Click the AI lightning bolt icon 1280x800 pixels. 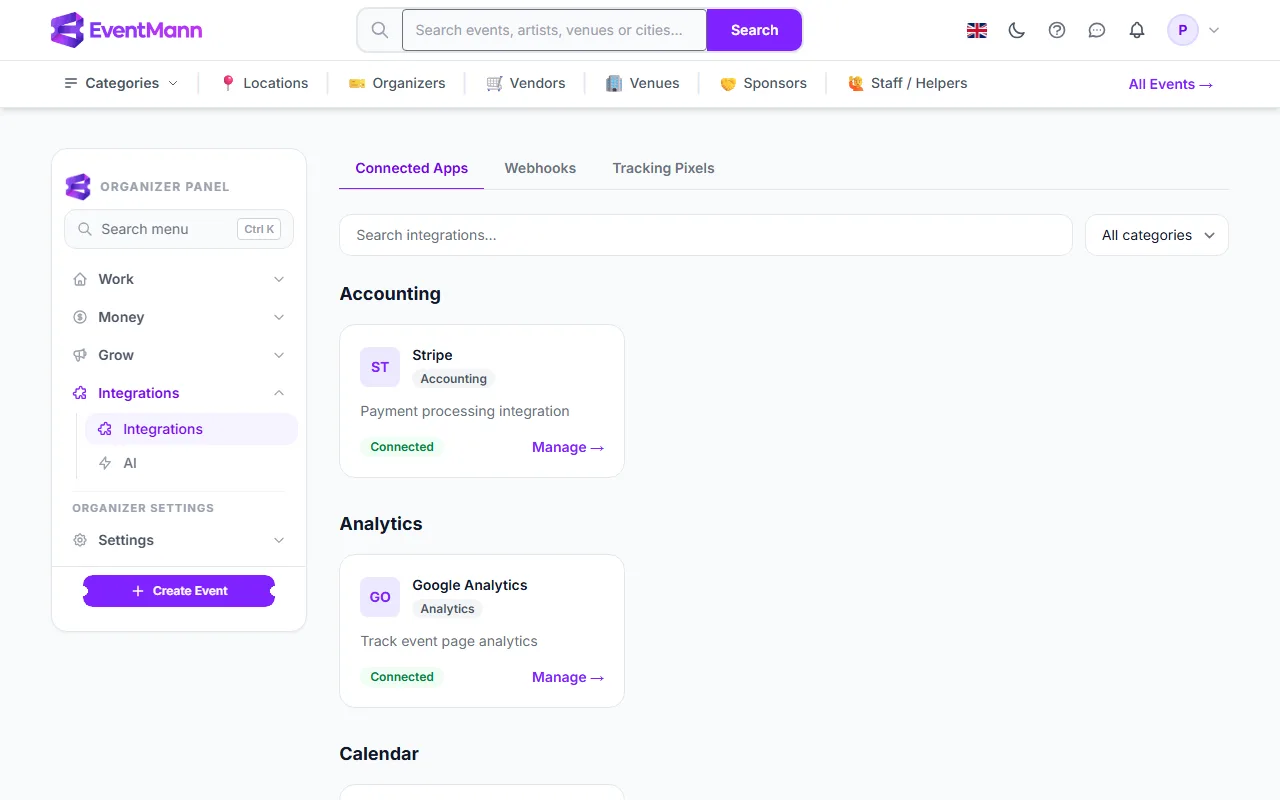coord(105,463)
